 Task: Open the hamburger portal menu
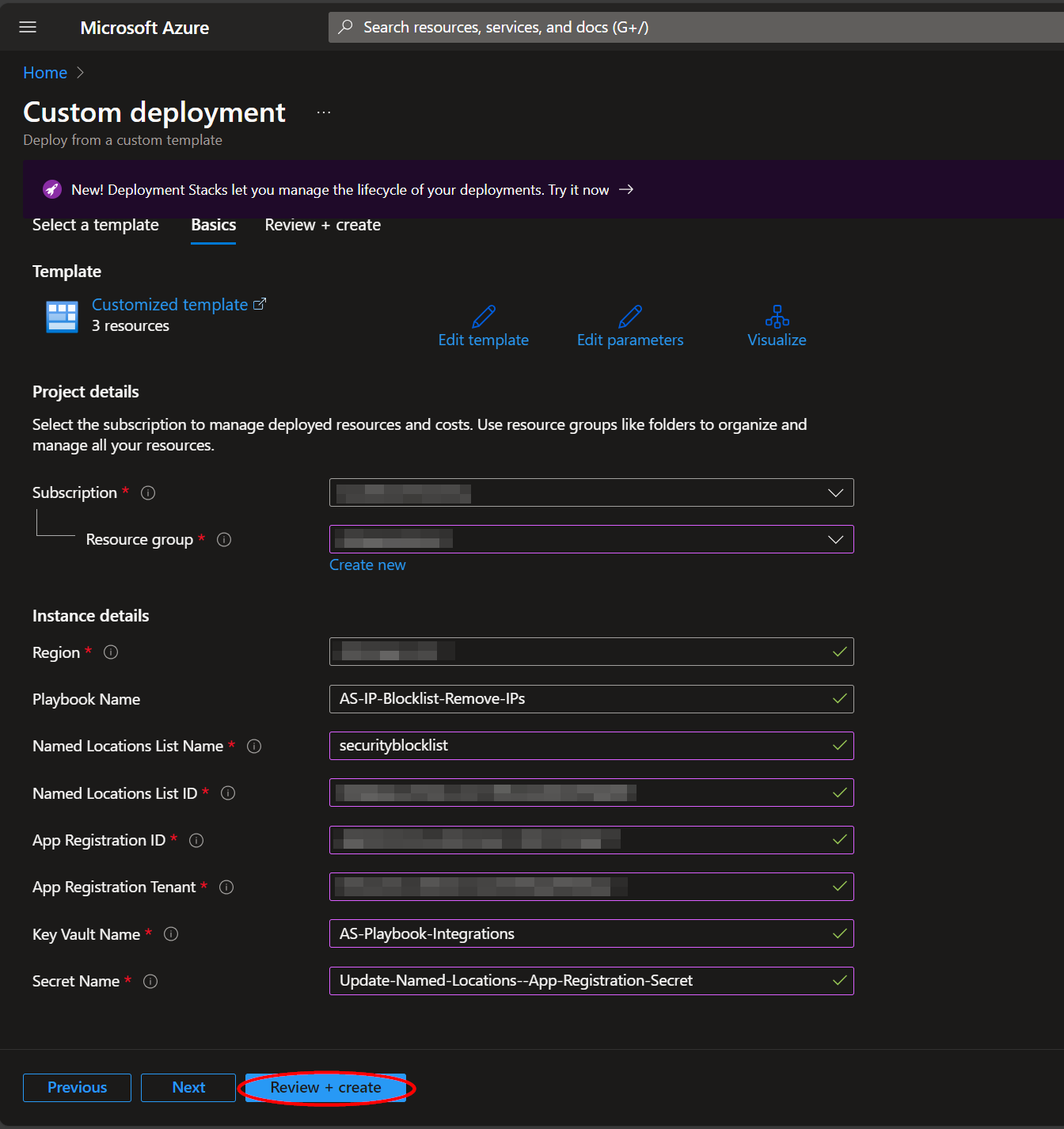[x=28, y=28]
